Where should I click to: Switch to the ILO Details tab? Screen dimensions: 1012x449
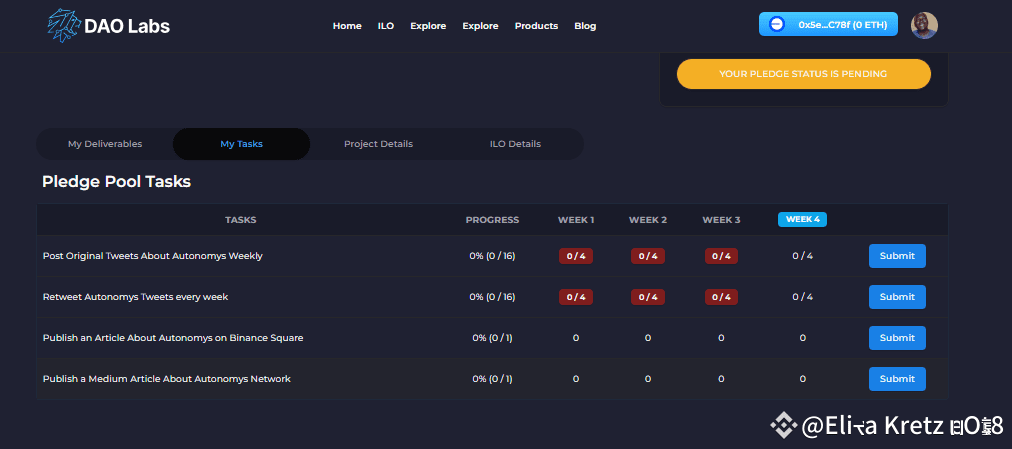pos(515,144)
